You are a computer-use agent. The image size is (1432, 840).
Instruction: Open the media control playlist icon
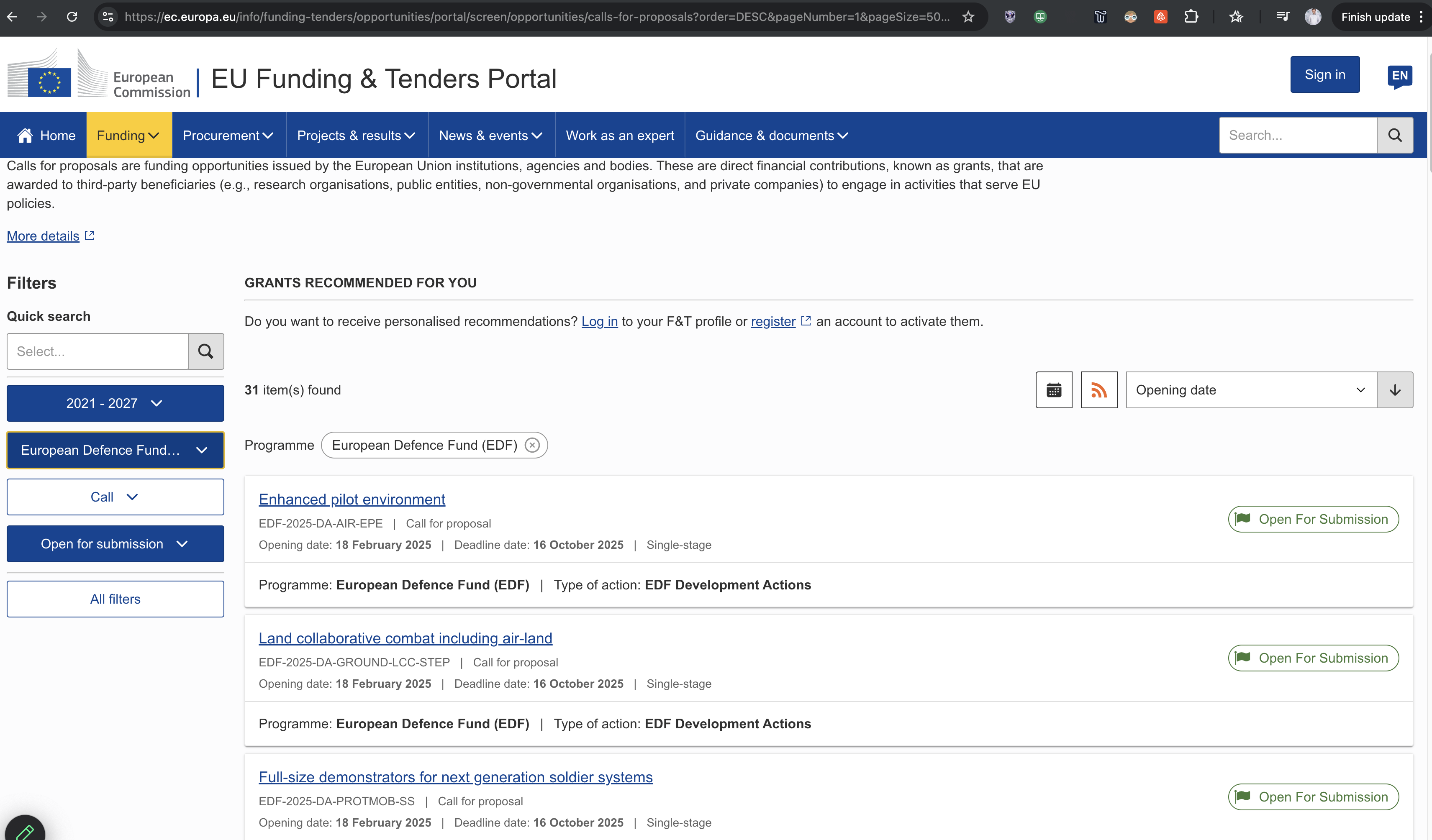point(1283,16)
